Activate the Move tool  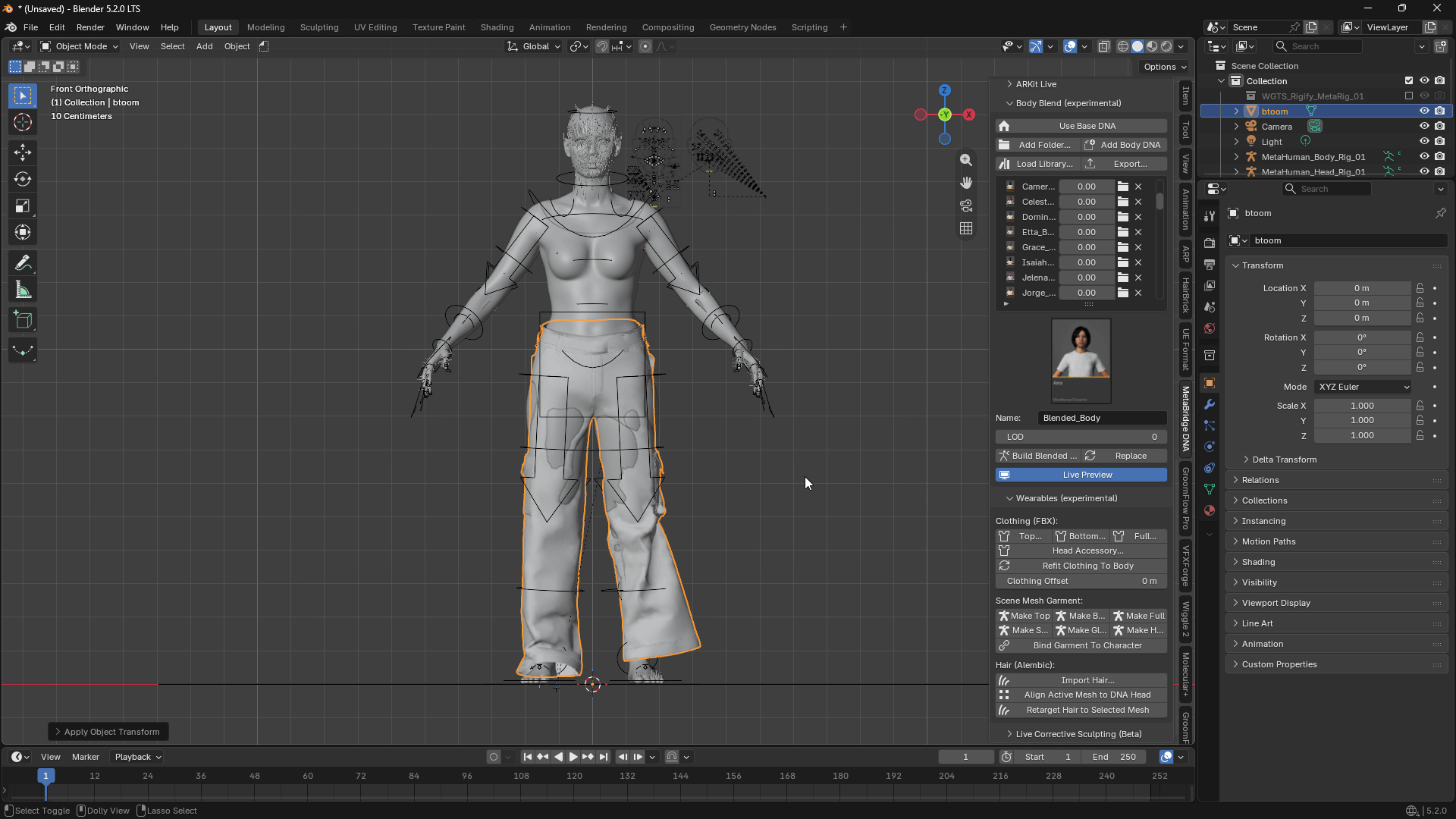coord(23,152)
